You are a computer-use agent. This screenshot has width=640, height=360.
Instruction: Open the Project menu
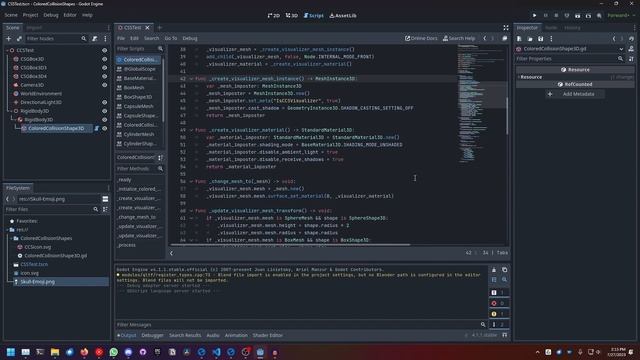(30, 15)
